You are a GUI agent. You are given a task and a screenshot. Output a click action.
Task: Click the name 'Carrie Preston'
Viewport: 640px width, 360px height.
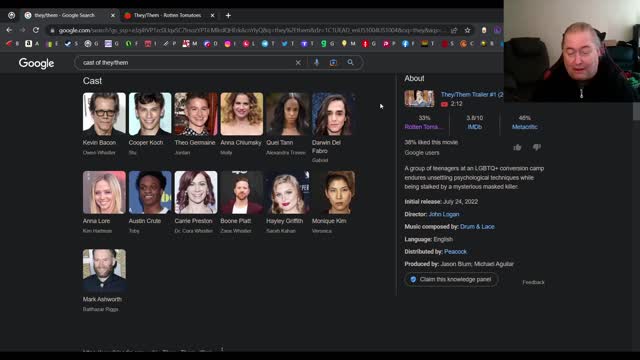tap(193, 221)
